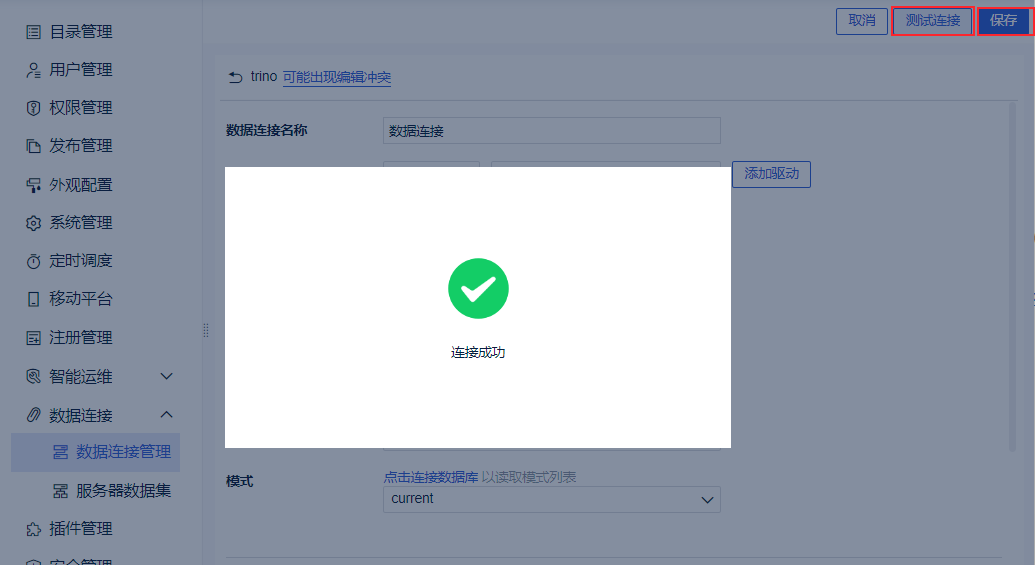Image resolution: width=1035 pixels, height=565 pixels.
Task: Click the trino title text
Action: 263,77
